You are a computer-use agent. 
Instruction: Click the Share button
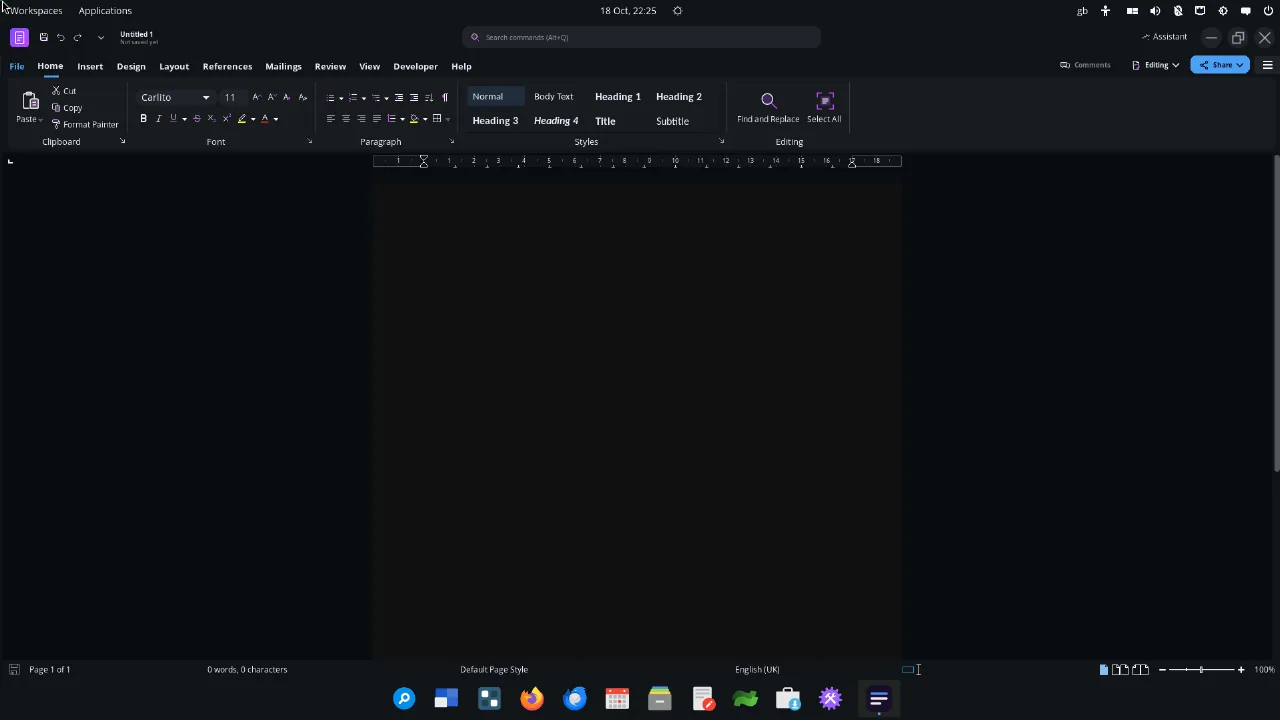click(x=1220, y=65)
